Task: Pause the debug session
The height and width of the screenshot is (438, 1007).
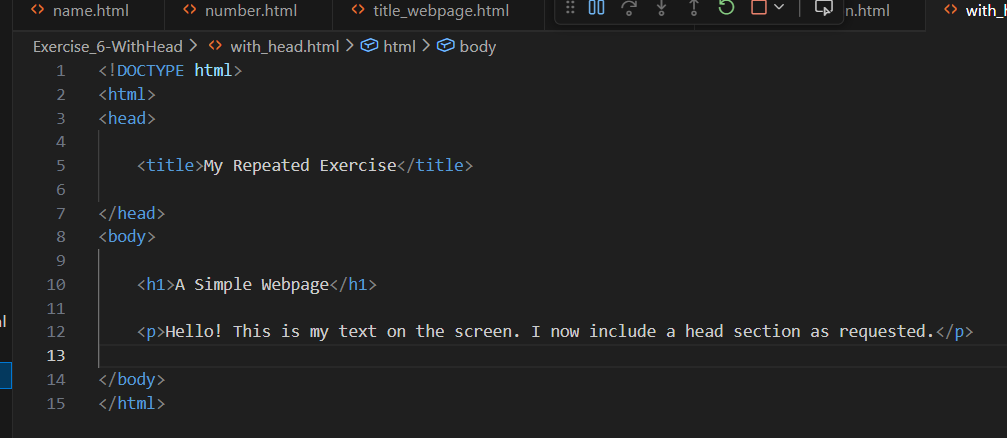Action: pos(597,8)
